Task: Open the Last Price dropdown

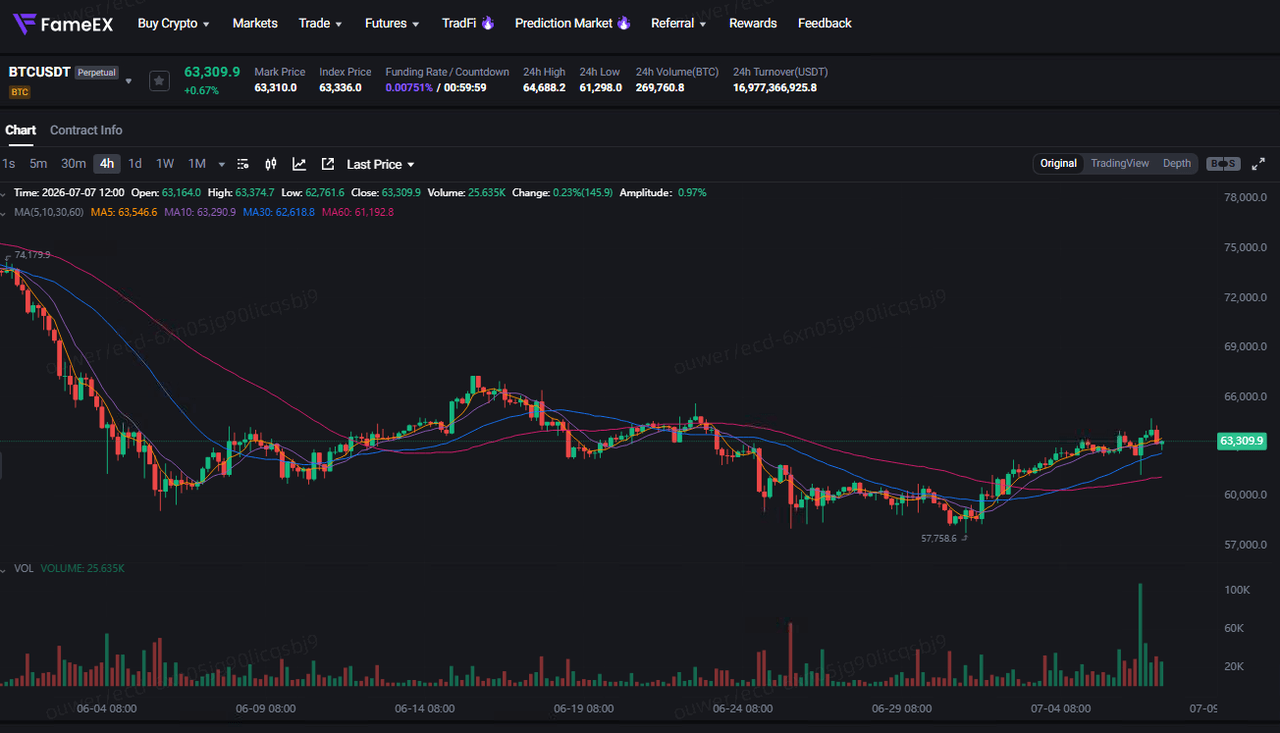Action: click(x=380, y=164)
